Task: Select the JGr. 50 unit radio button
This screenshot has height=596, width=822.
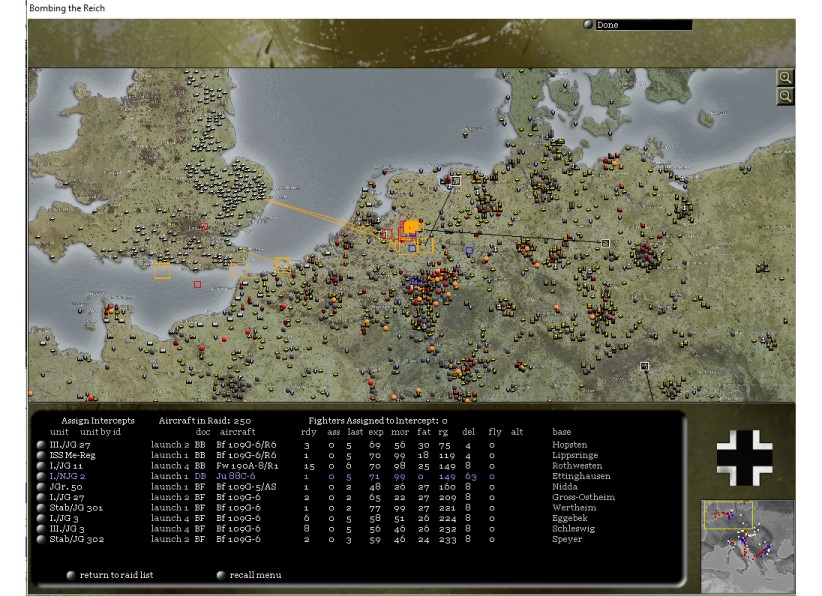Action: (41, 487)
